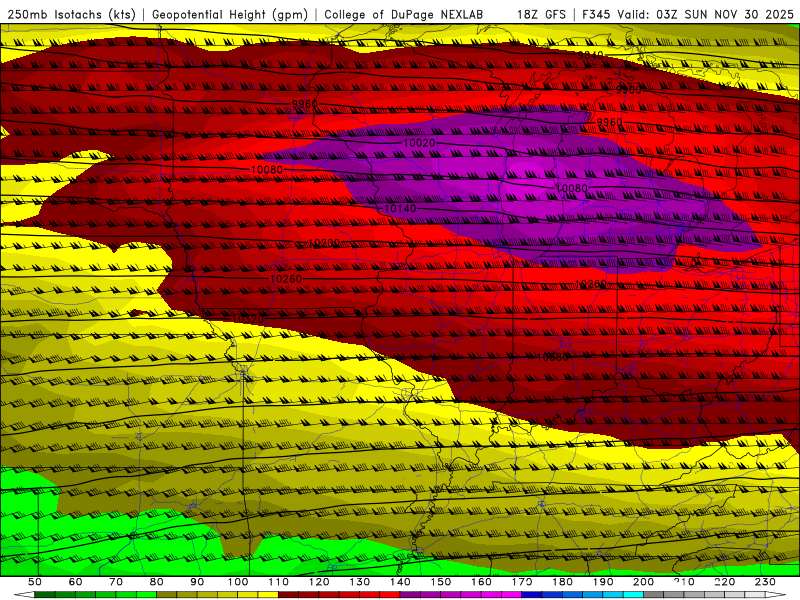The height and width of the screenshot is (600, 800).
Task: Click the 9840 height contour label
Action: (x=590, y=55)
